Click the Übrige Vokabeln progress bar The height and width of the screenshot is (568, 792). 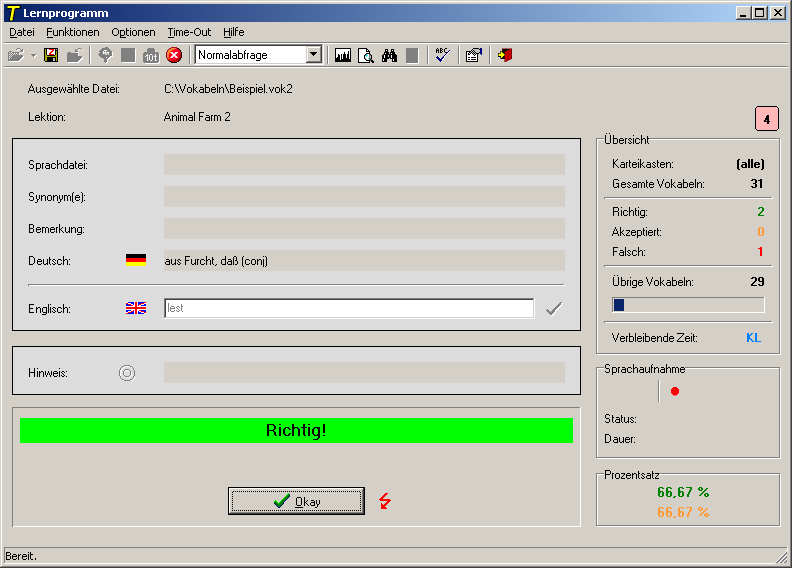(688, 305)
